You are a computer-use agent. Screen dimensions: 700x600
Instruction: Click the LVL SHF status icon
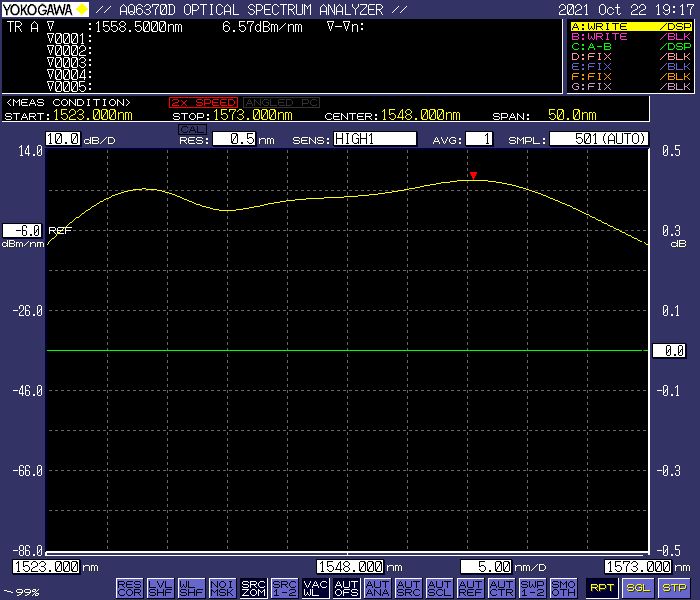pyautogui.click(x=160, y=587)
